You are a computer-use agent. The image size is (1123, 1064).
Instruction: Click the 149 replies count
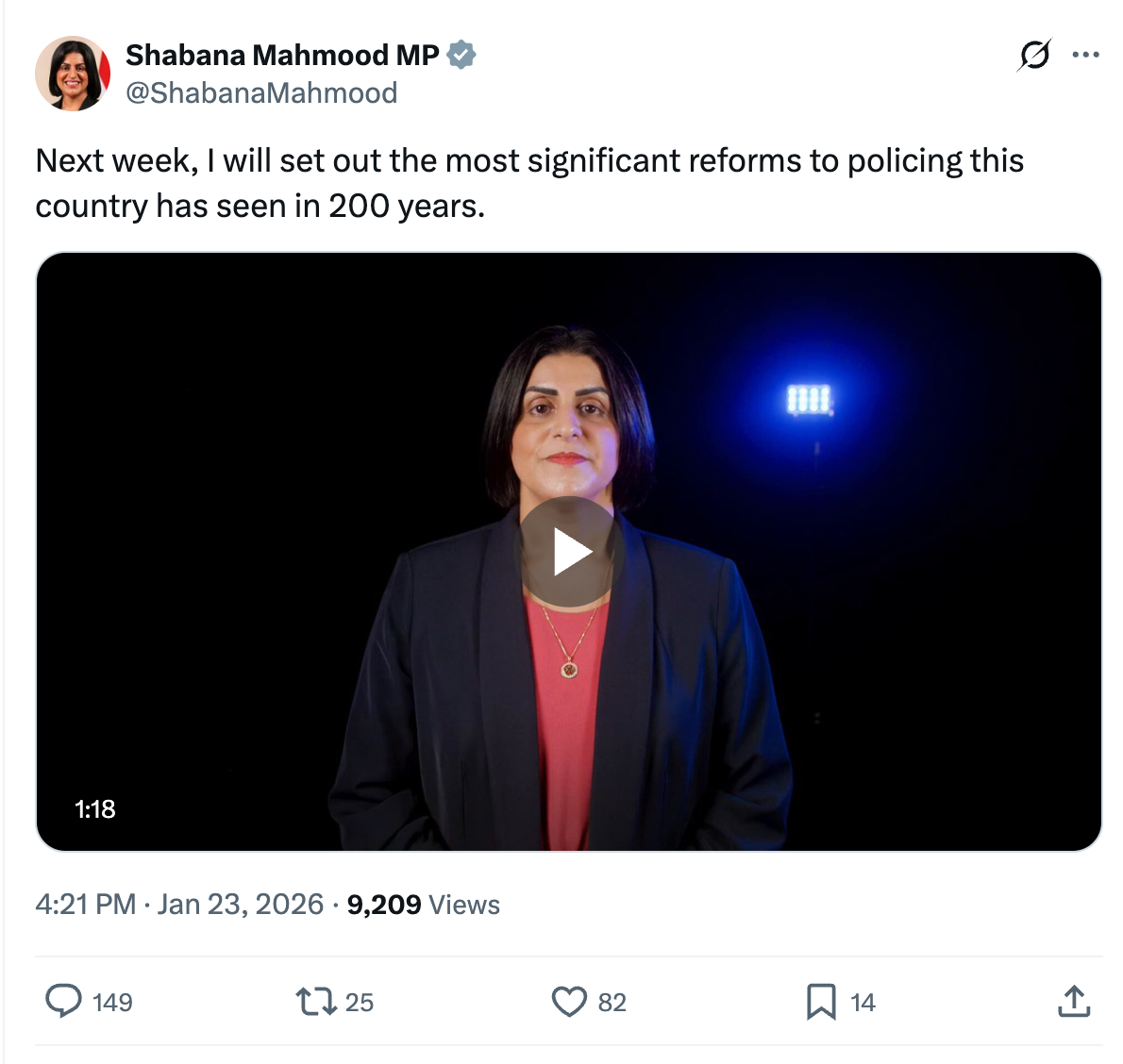[x=112, y=1002]
